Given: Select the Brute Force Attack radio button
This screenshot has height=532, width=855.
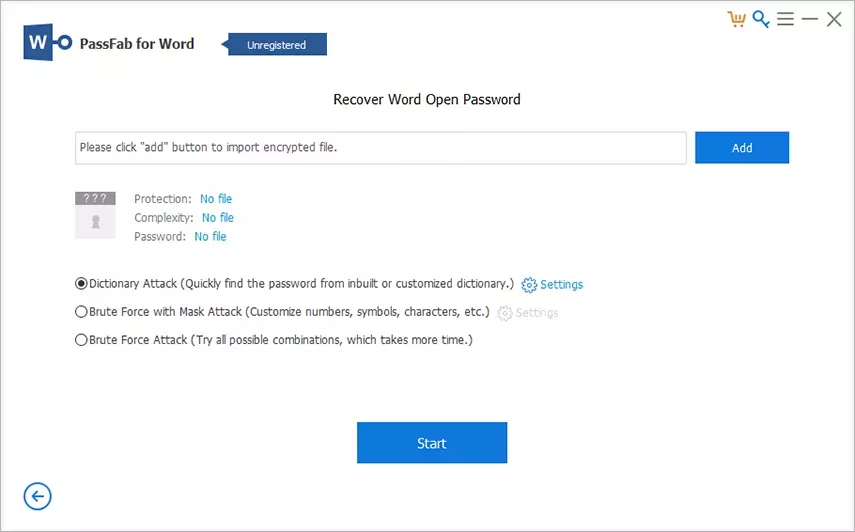Looking at the screenshot, I should click(x=82, y=340).
